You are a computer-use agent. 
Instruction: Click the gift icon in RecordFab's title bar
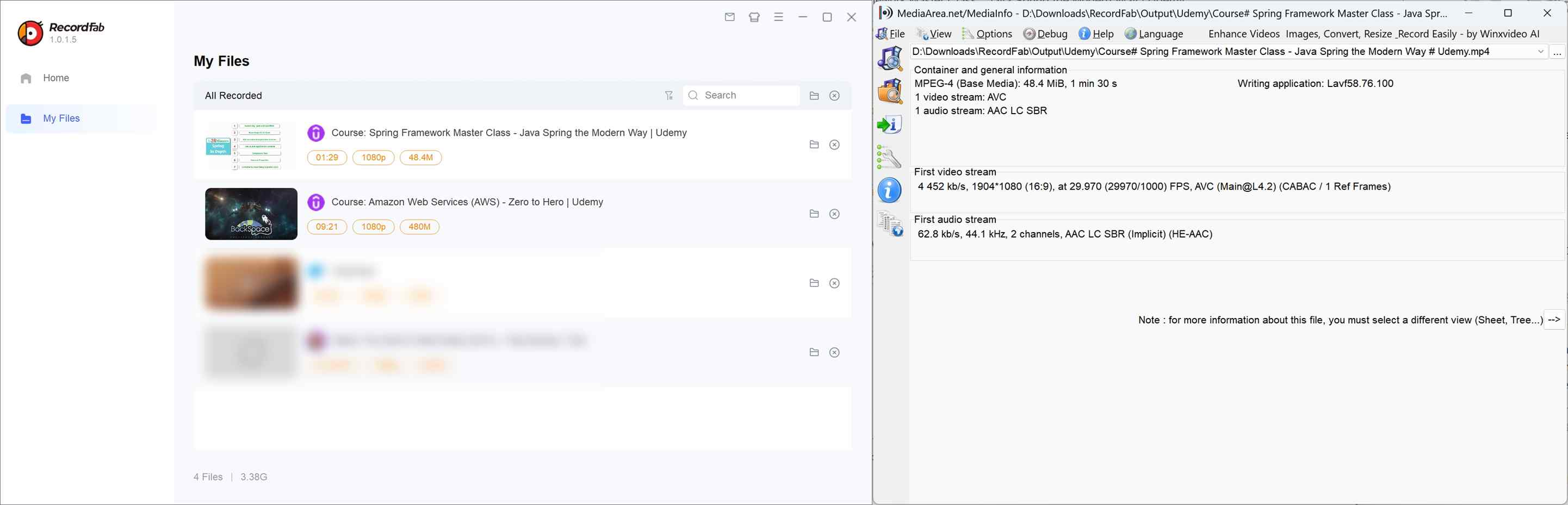[754, 17]
